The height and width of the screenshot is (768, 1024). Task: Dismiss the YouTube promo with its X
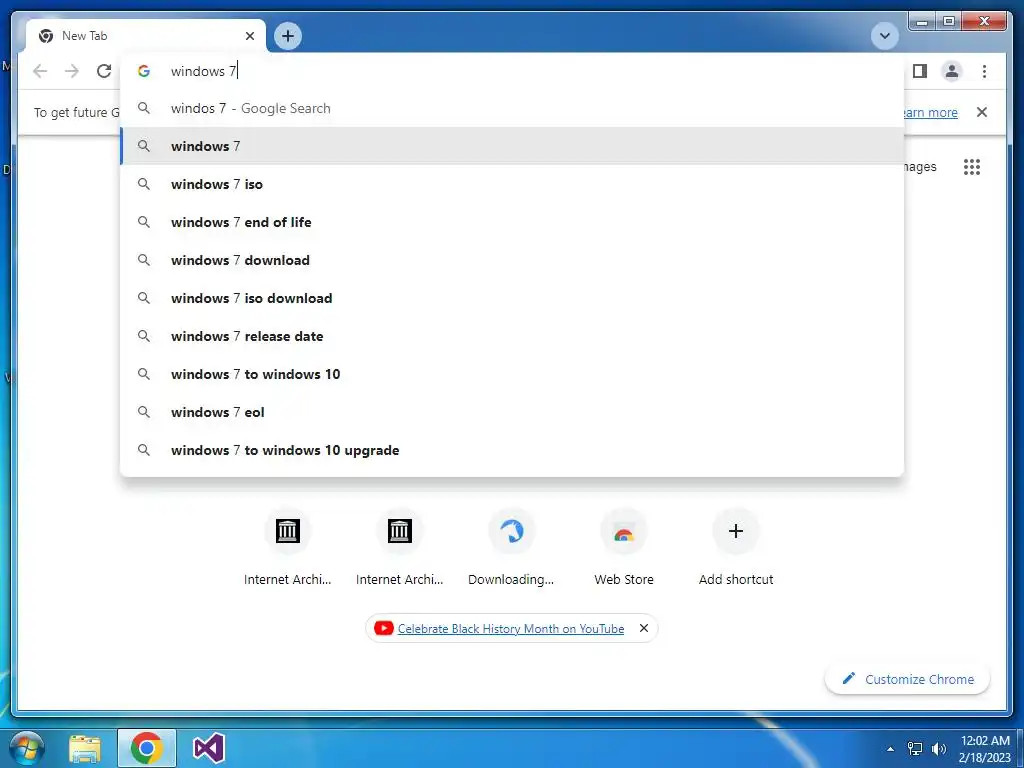[644, 628]
